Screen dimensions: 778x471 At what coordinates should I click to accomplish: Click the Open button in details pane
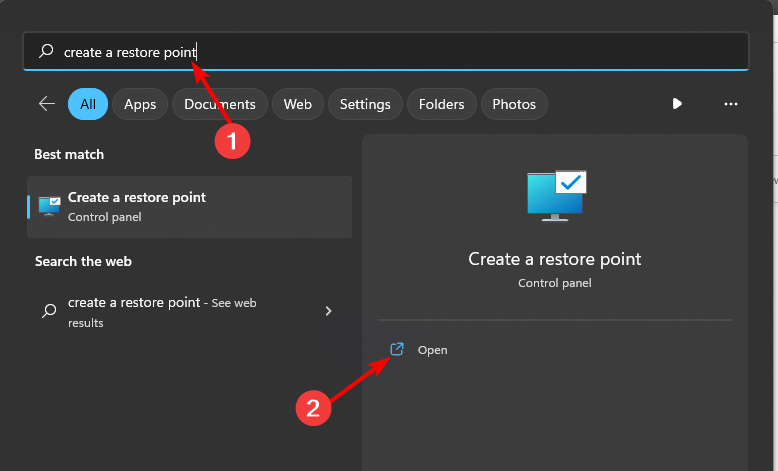click(432, 350)
